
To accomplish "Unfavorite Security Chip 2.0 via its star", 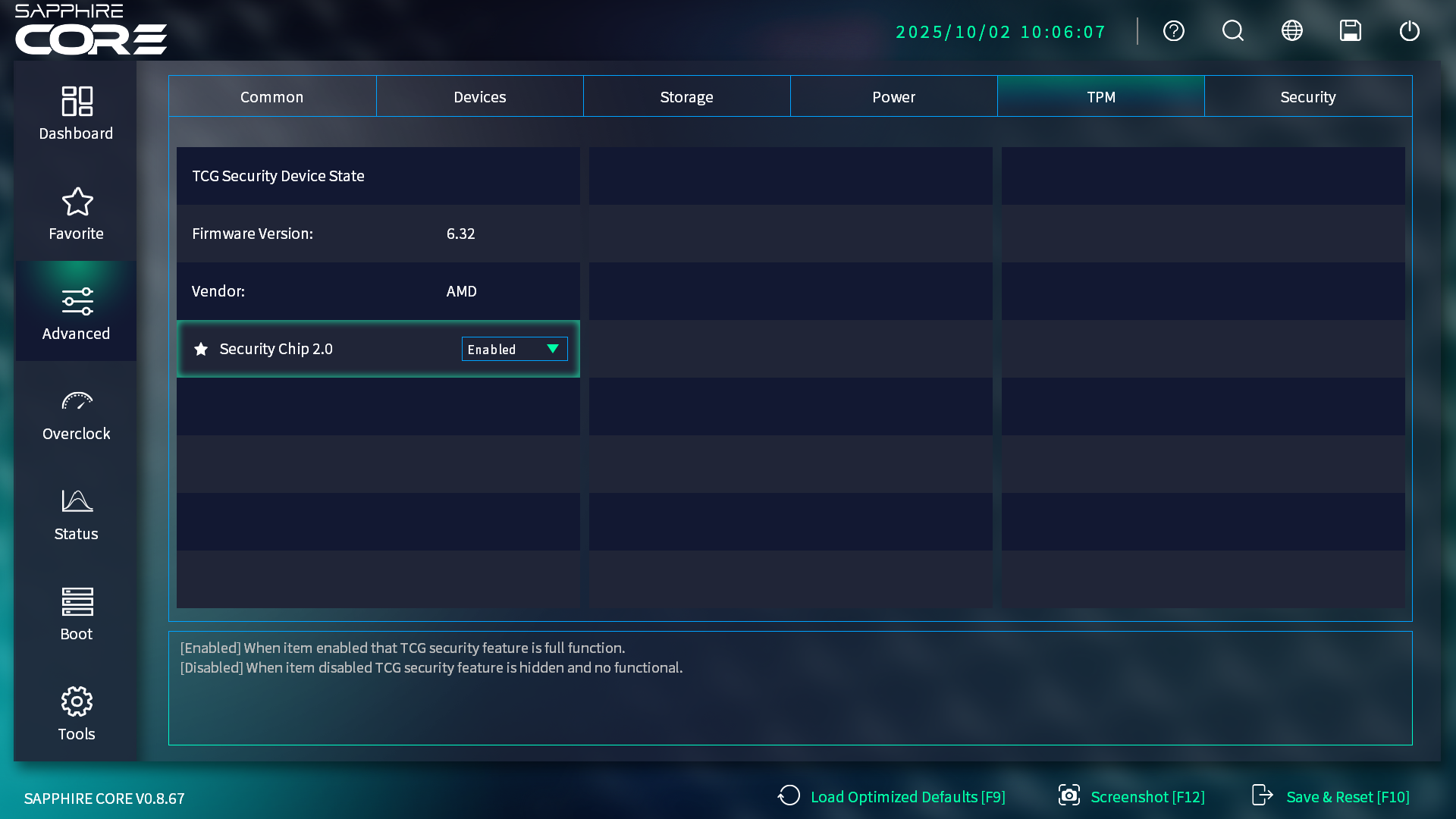I will pos(201,349).
